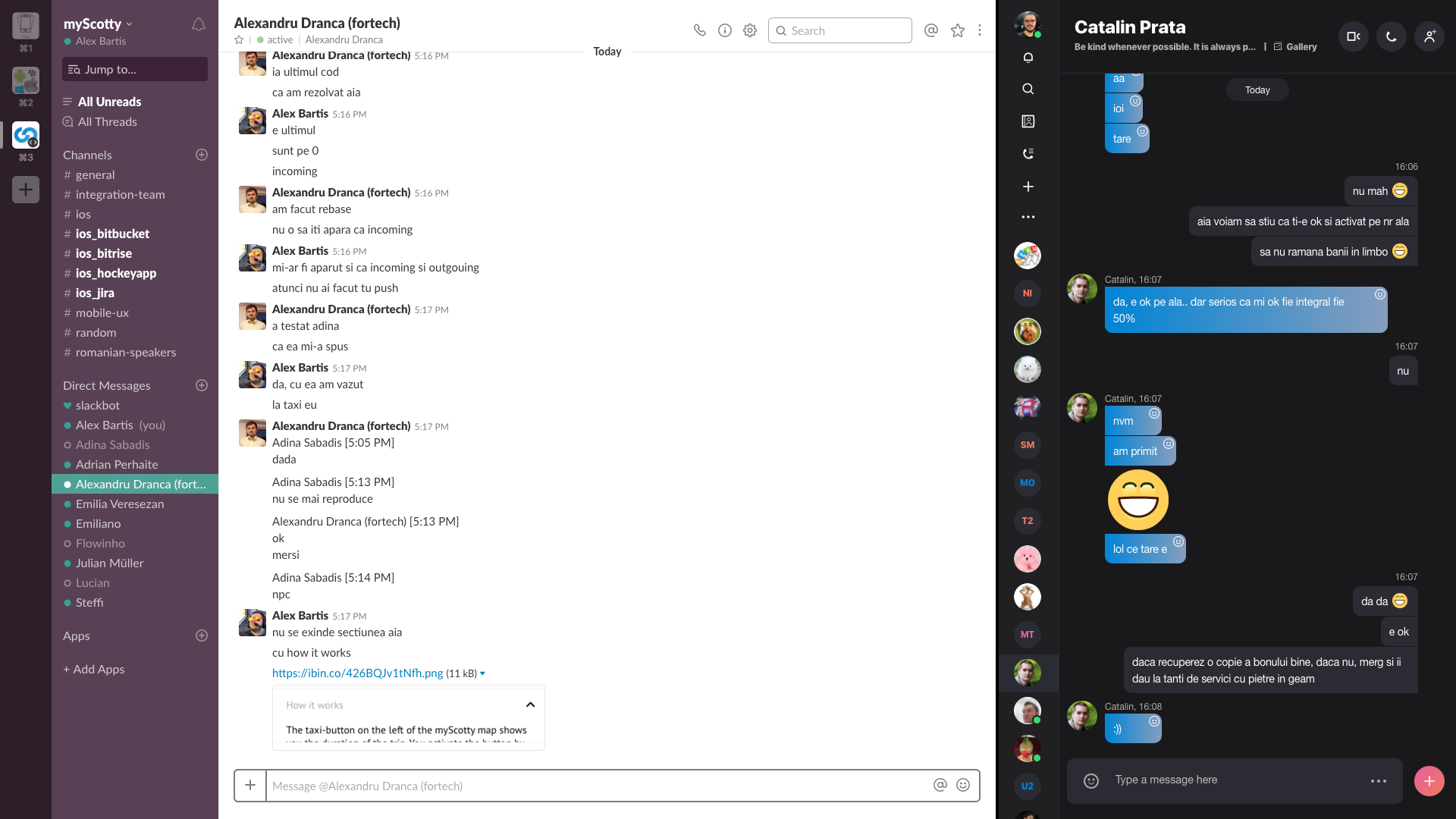Click Channels section header
The image size is (1456, 819).
[x=87, y=155]
